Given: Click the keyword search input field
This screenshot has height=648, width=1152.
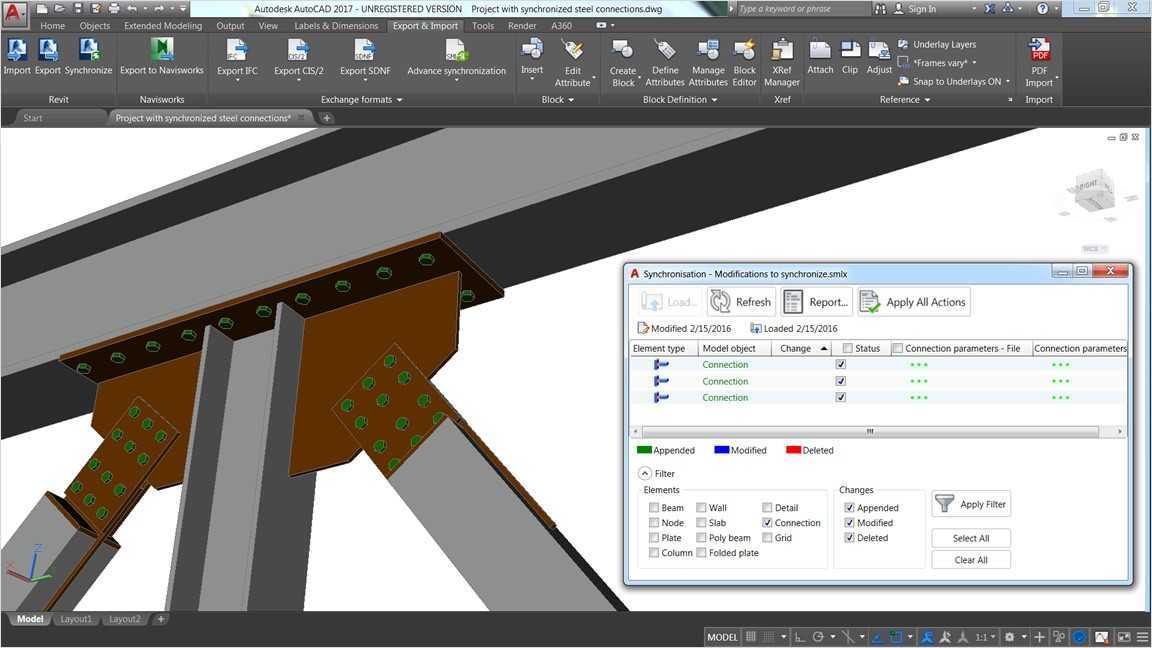Looking at the screenshot, I should (802, 9).
